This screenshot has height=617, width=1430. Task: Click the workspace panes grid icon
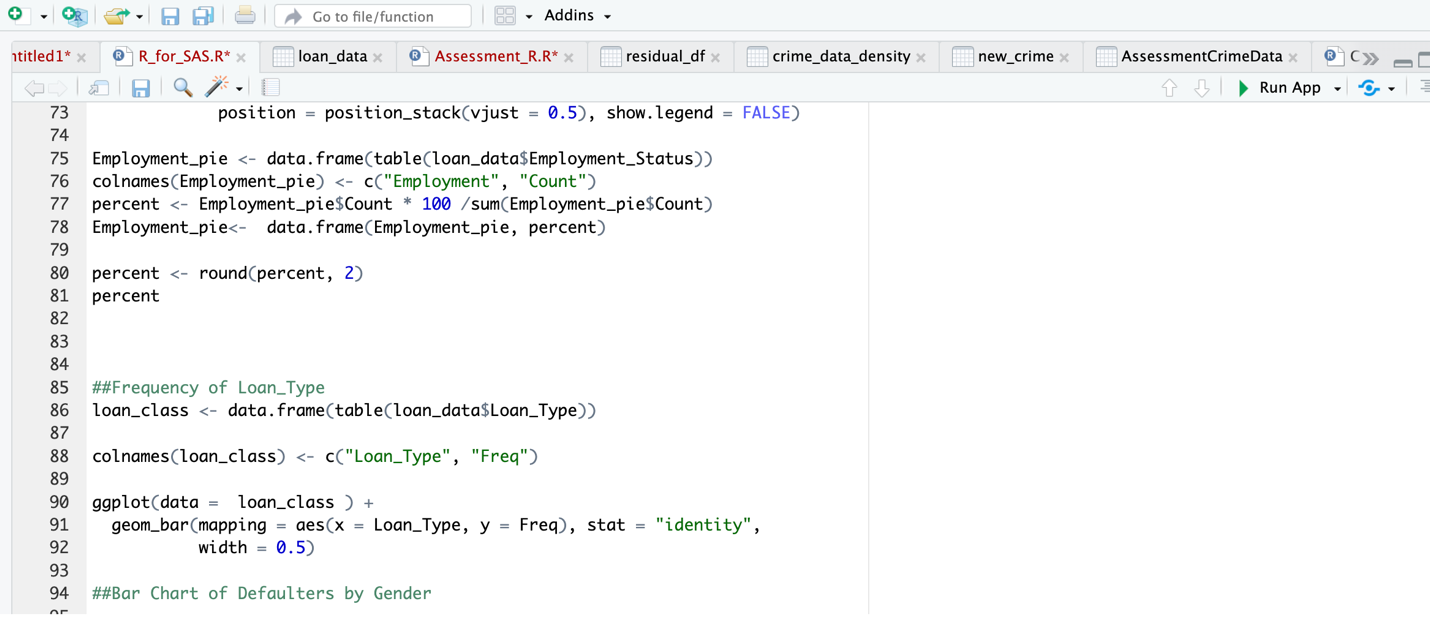pyautogui.click(x=505, y=16)
